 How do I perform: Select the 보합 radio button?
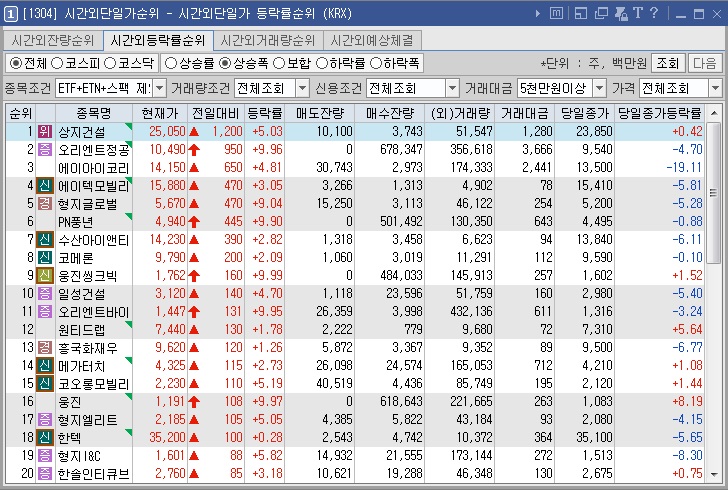coord(279,63)
